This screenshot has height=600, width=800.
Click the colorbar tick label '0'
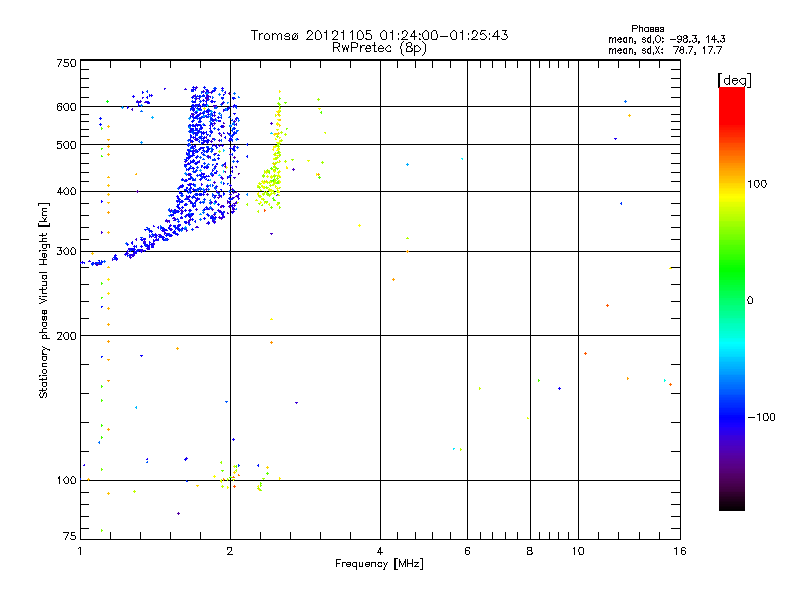coord(749,300)
